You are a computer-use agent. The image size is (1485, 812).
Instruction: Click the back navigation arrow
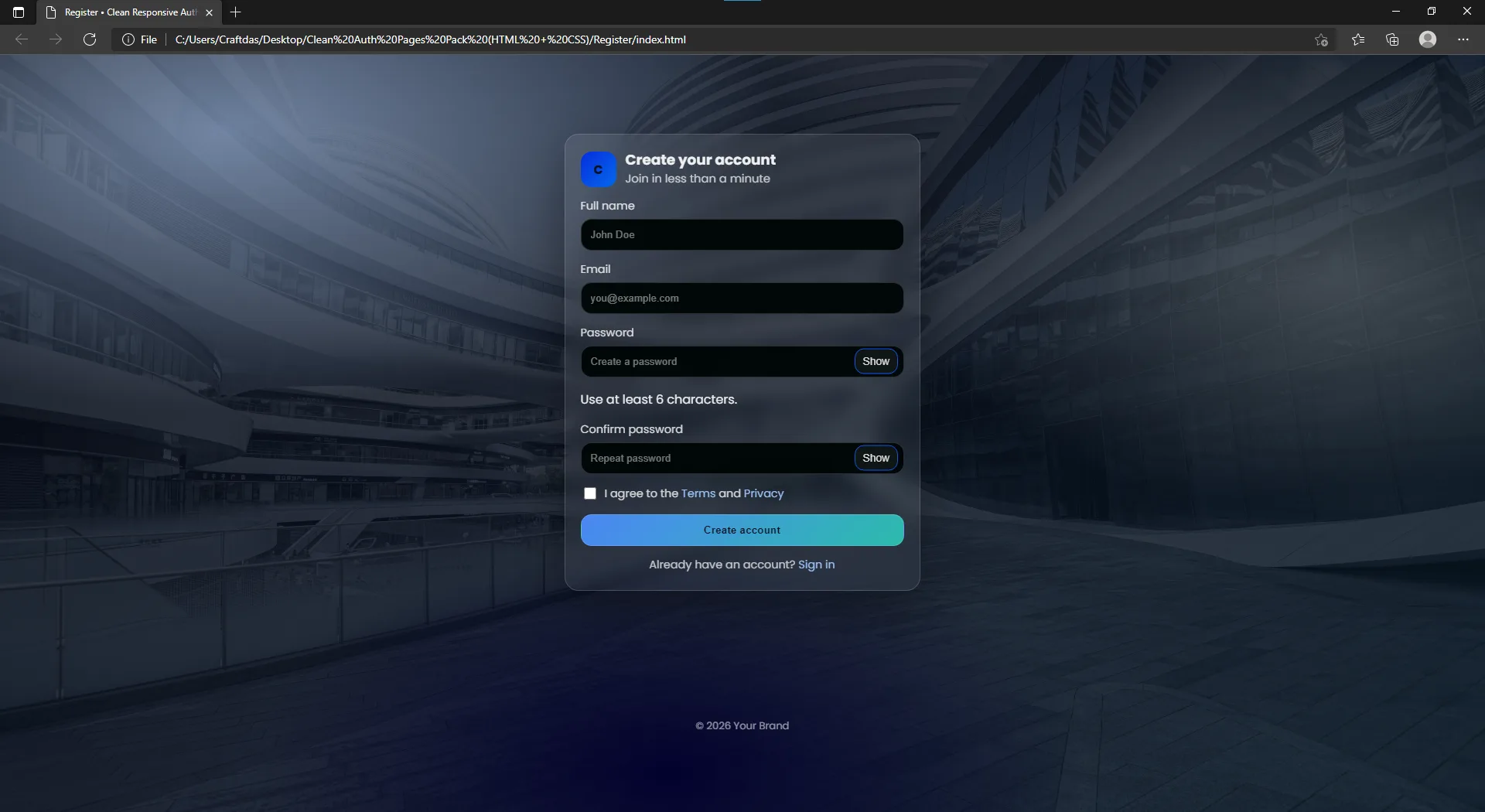pos(21,39)
